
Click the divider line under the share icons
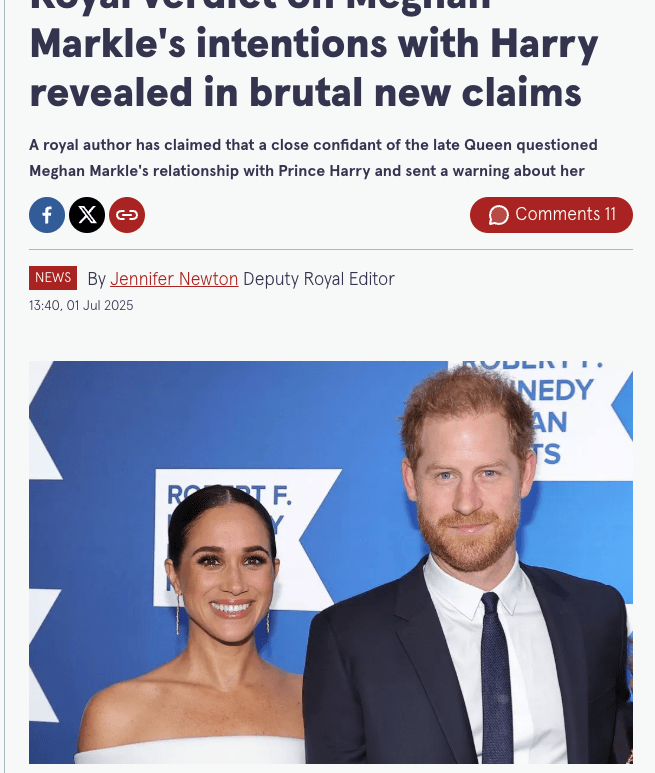point(331,249)
